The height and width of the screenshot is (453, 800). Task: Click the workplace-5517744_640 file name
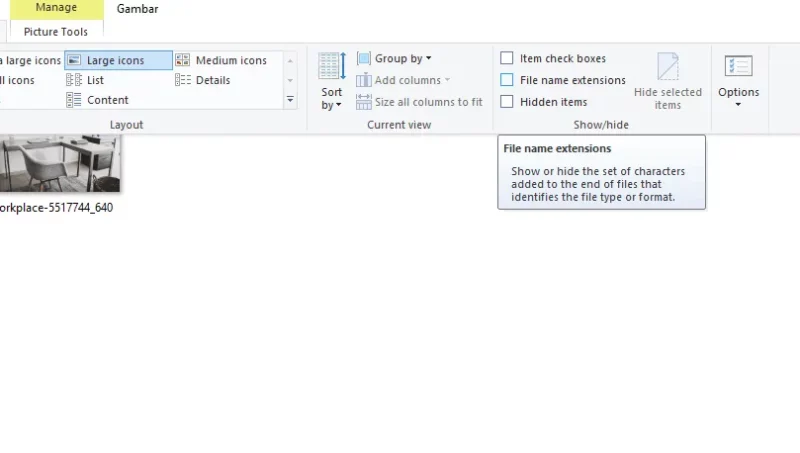[x=56, y=208]
